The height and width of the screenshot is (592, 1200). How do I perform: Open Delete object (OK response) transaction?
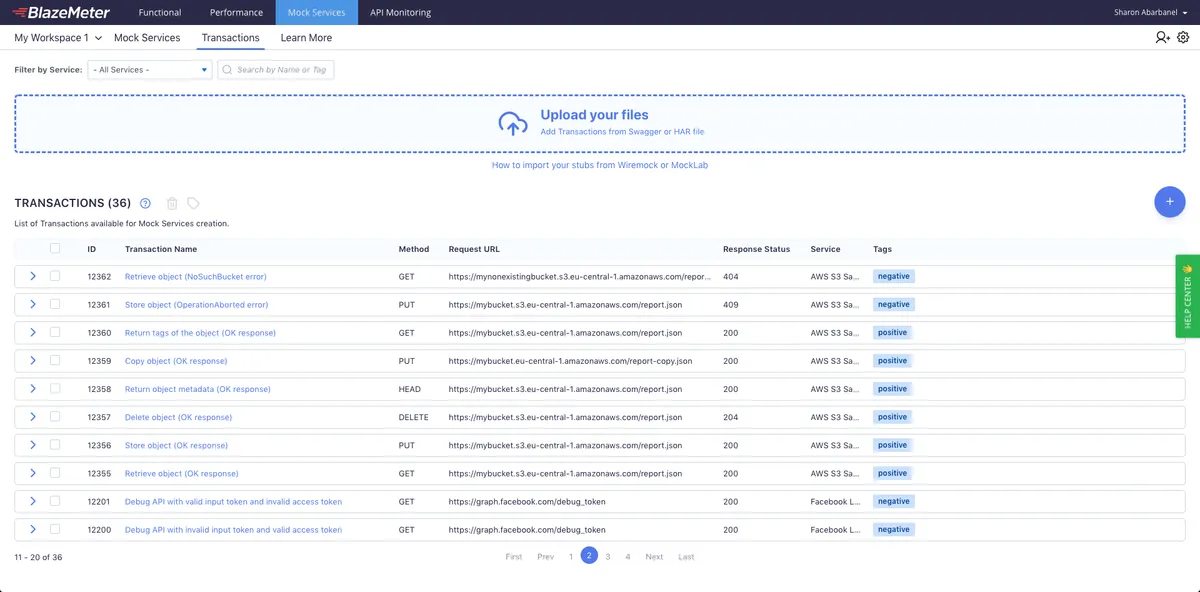(178, 417)
